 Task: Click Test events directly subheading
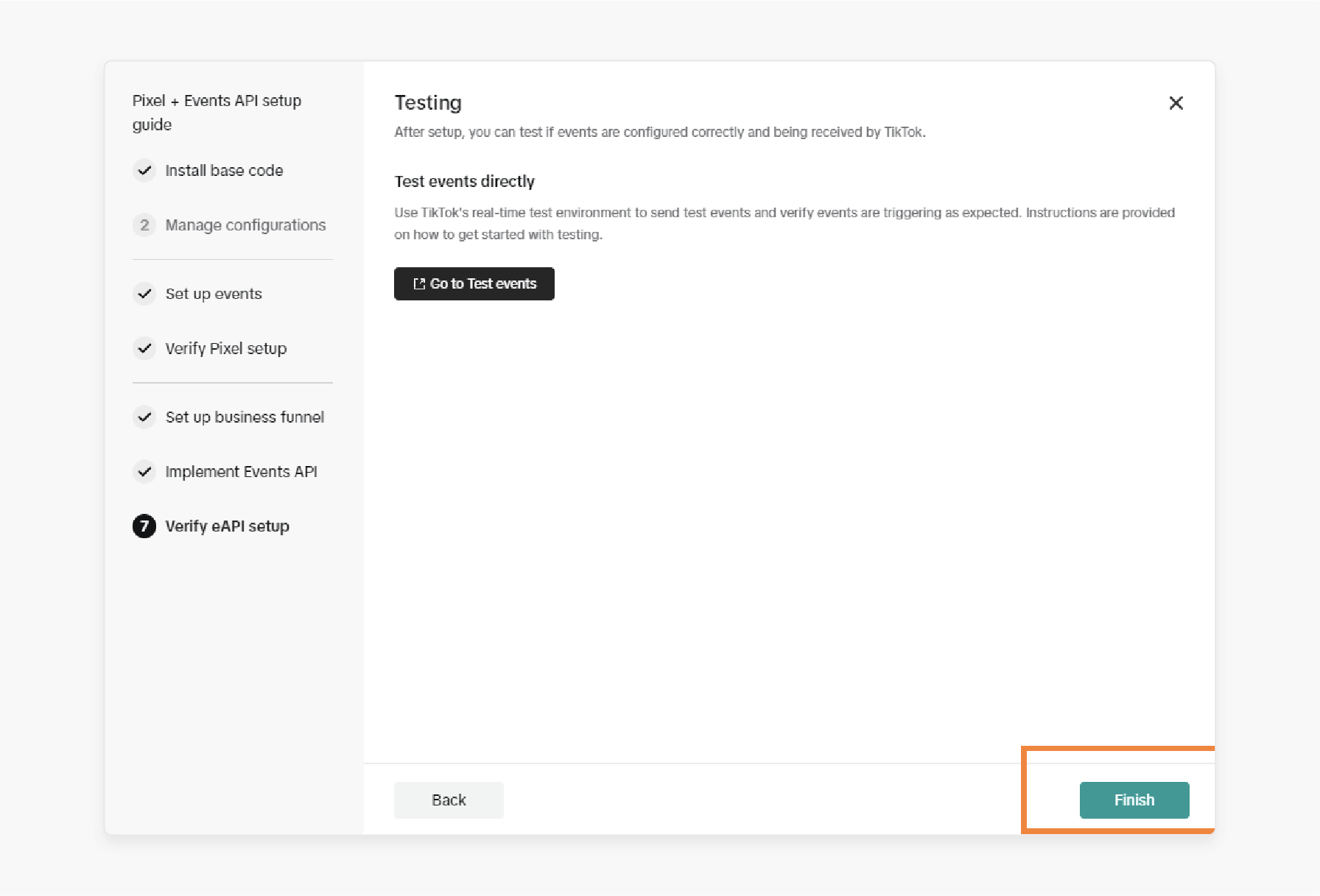click(x=465, y=181)
